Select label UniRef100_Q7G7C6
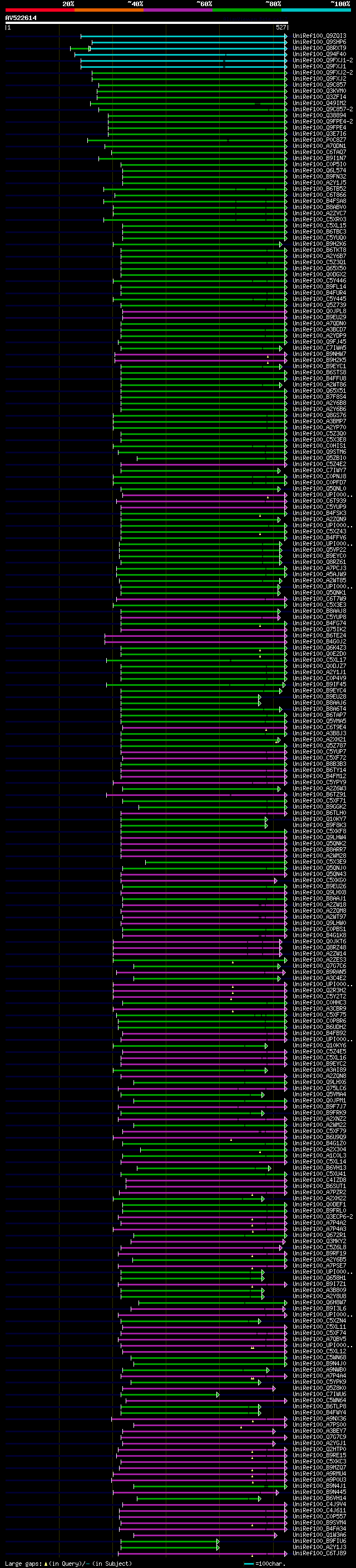The width and height of the screenshot is (356, 1568). (x=319, y=966)
